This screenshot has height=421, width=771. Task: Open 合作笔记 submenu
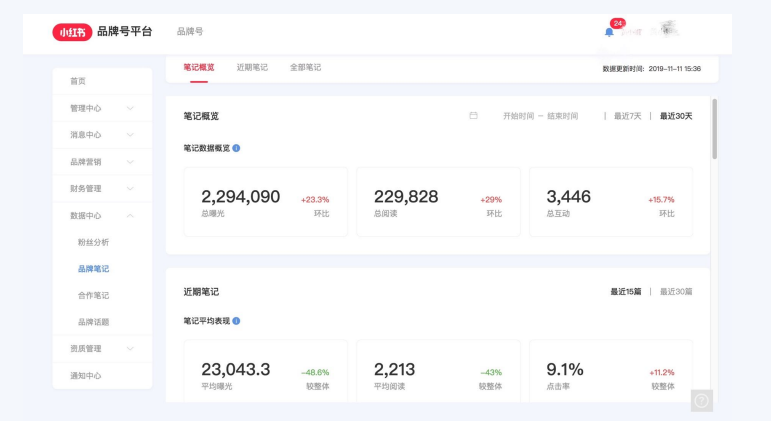93,295
